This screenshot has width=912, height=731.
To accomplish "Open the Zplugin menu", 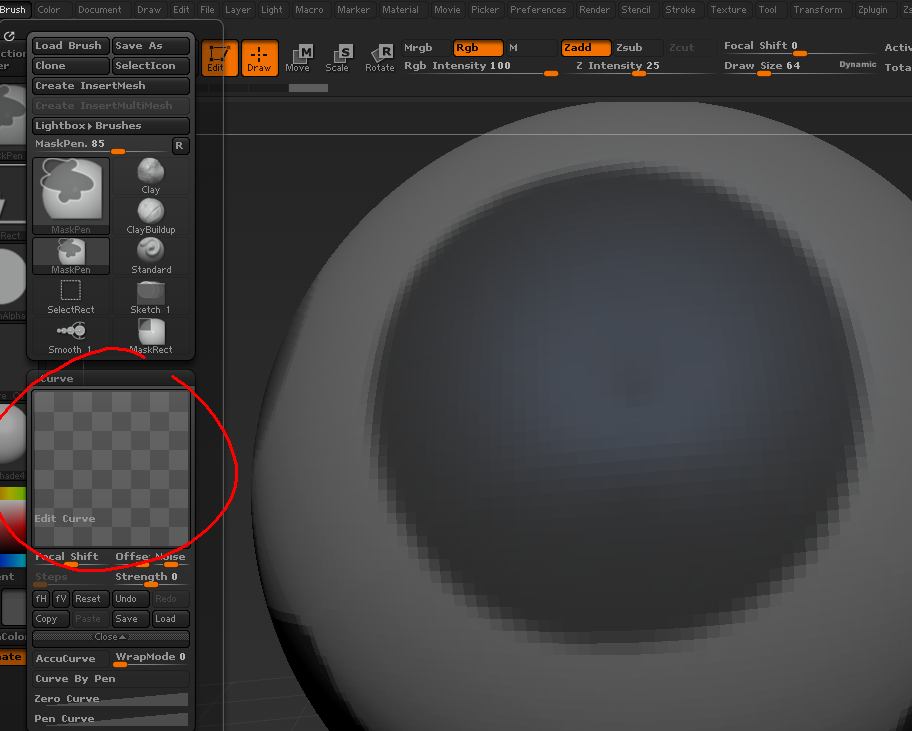I will [x=872, y=10].
